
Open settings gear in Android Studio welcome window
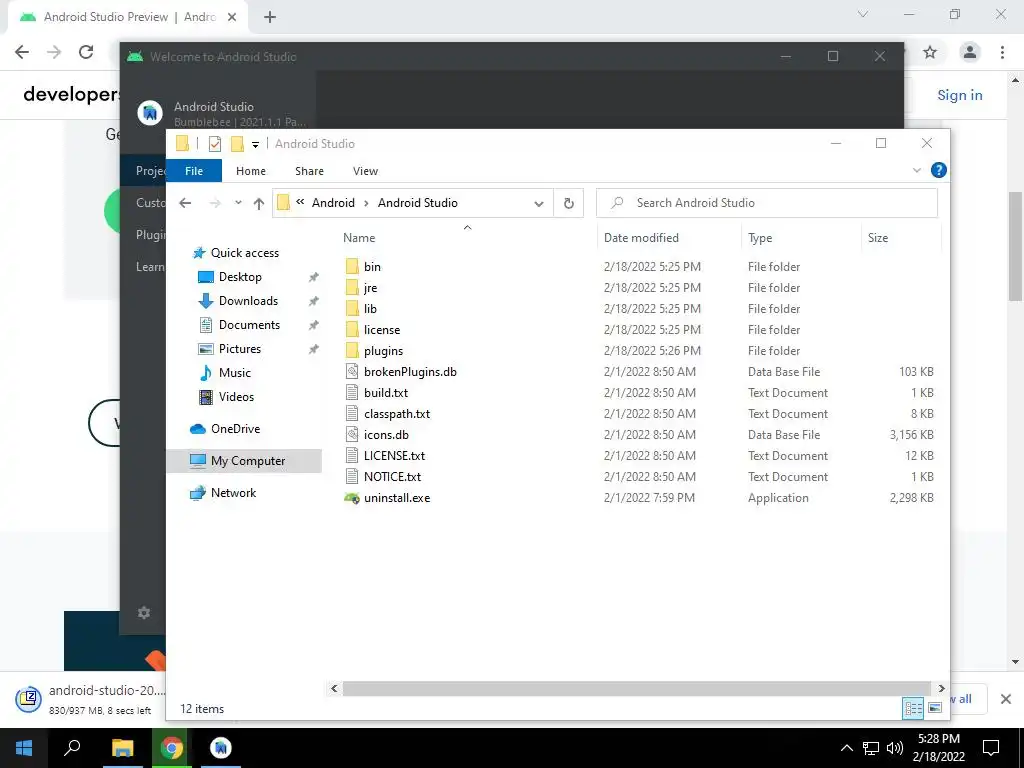click(x=144, y=613)
